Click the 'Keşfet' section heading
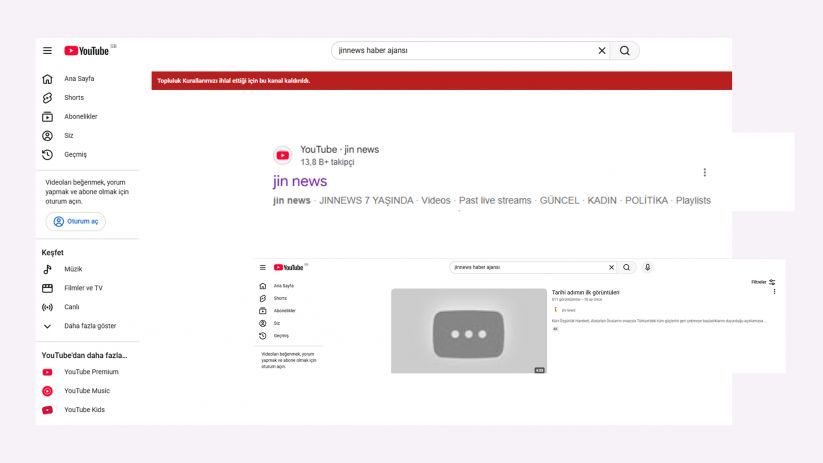 (x=52, y=252)
